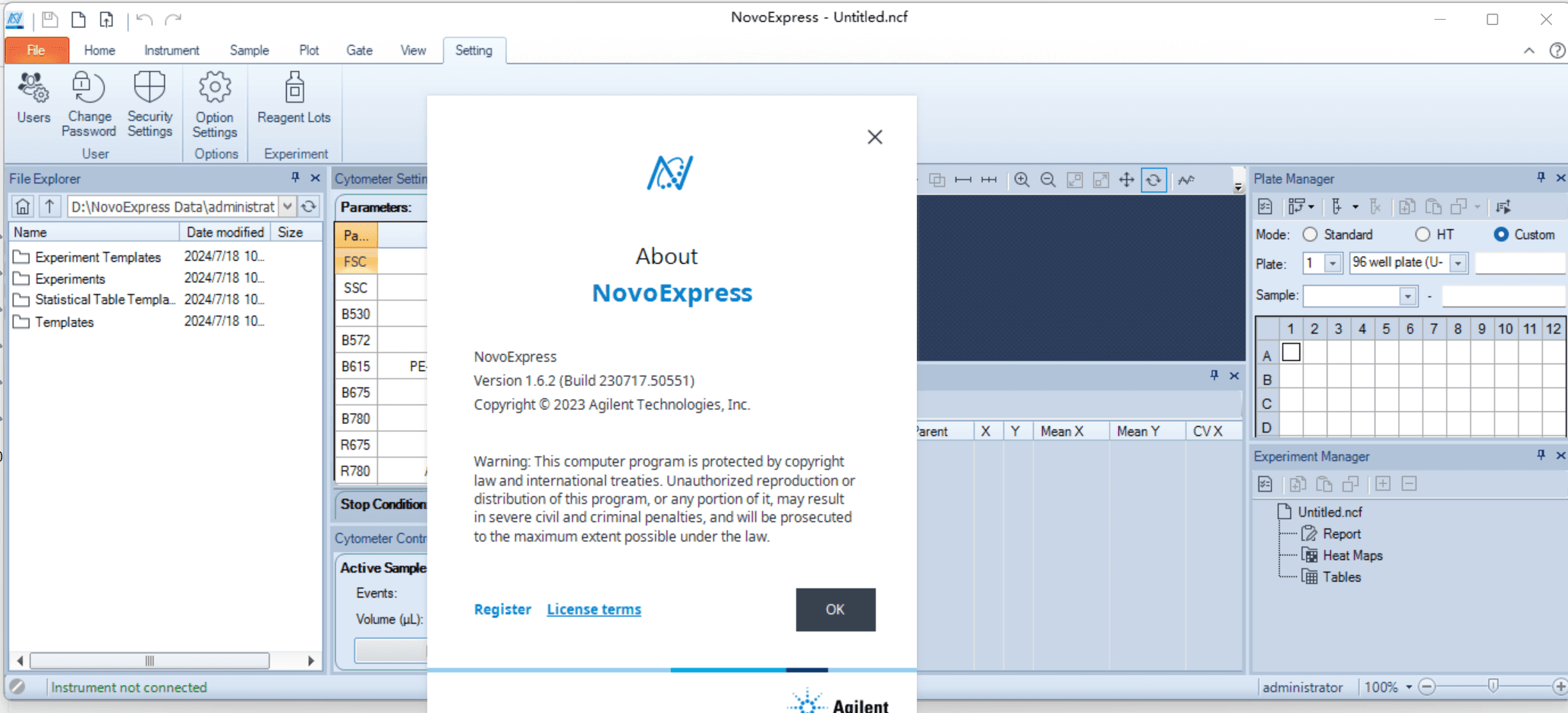1568x713 pixels.
Task: Click the Save icon in title bar
Action: [50, 19]
